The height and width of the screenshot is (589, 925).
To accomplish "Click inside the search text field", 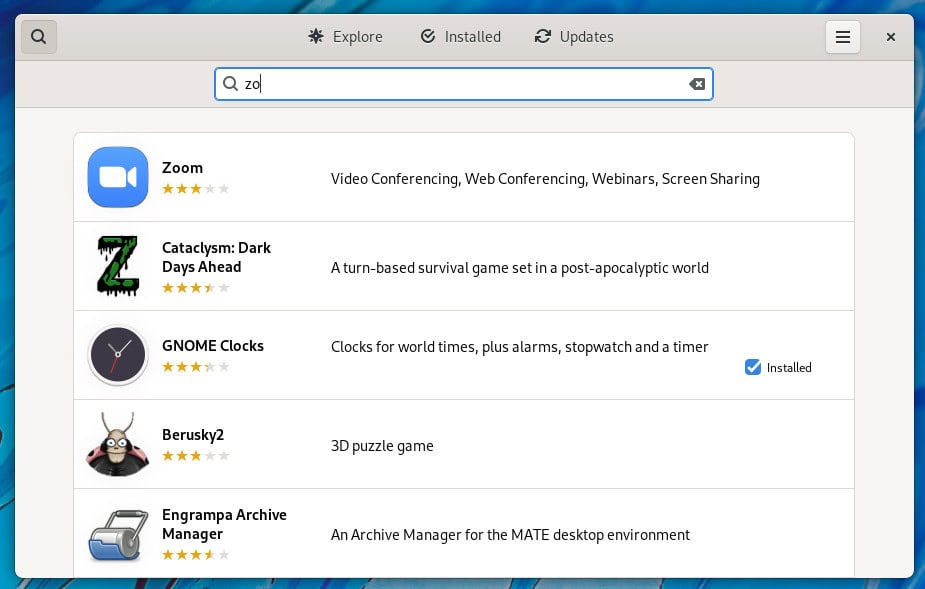I will [x=464, y=84].
